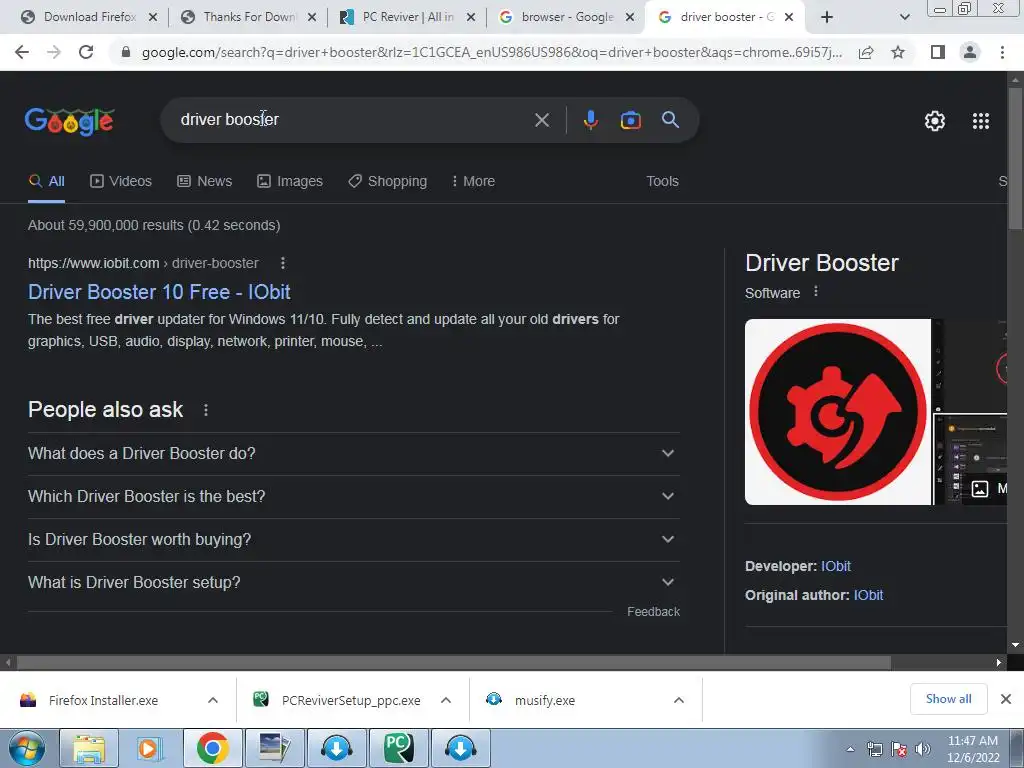Open Windows Media Player taskbar icon
The image size is (1024, 768).
point(150,748)
